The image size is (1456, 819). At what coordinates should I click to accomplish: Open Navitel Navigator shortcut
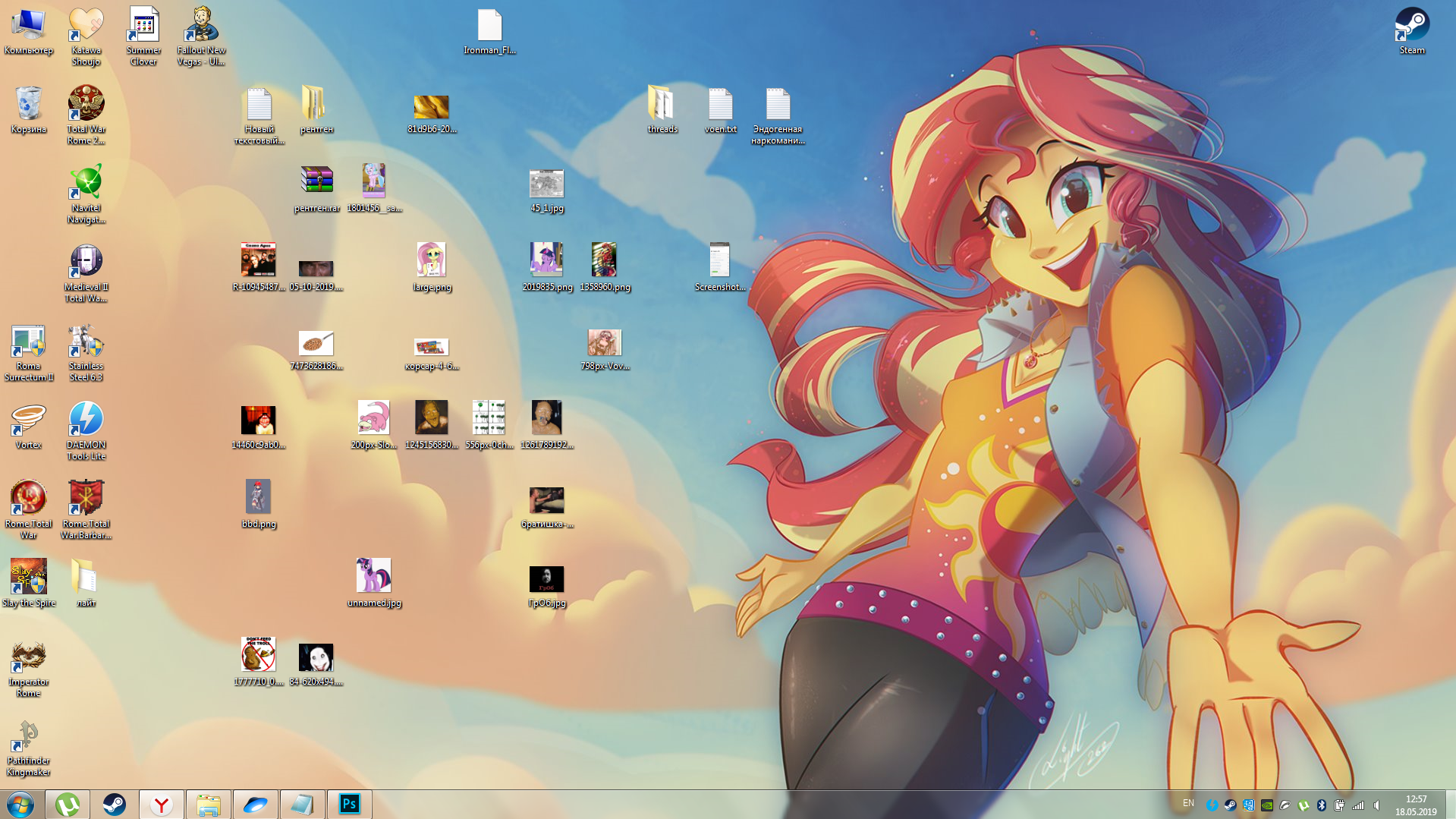click(x=86, y=194)
